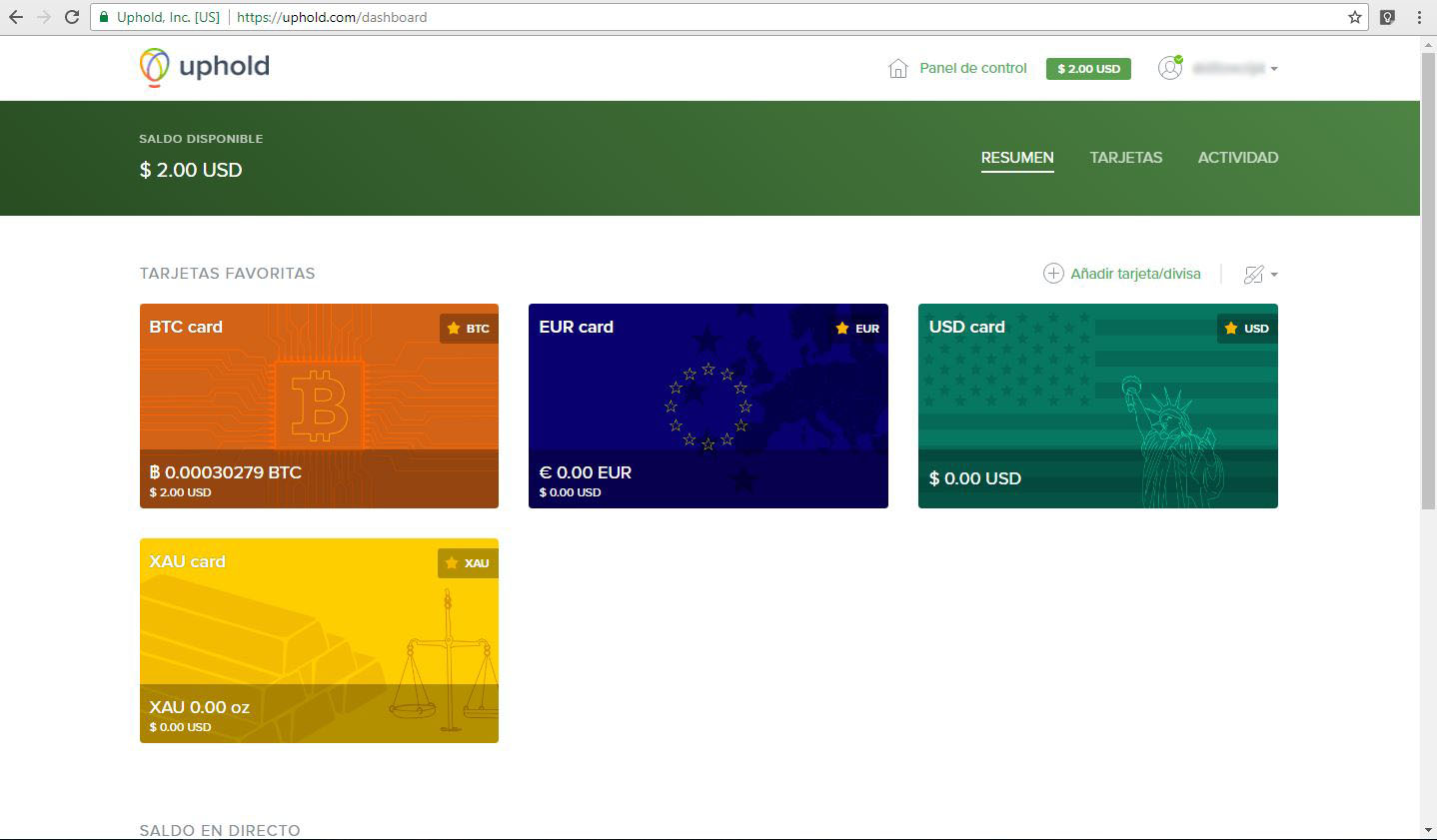Image resolution: width=1437 pixels, height=840 pixels.
Task: Click the plus icon to add a card
Action: pyautogui.click(x=1053, y=273)
